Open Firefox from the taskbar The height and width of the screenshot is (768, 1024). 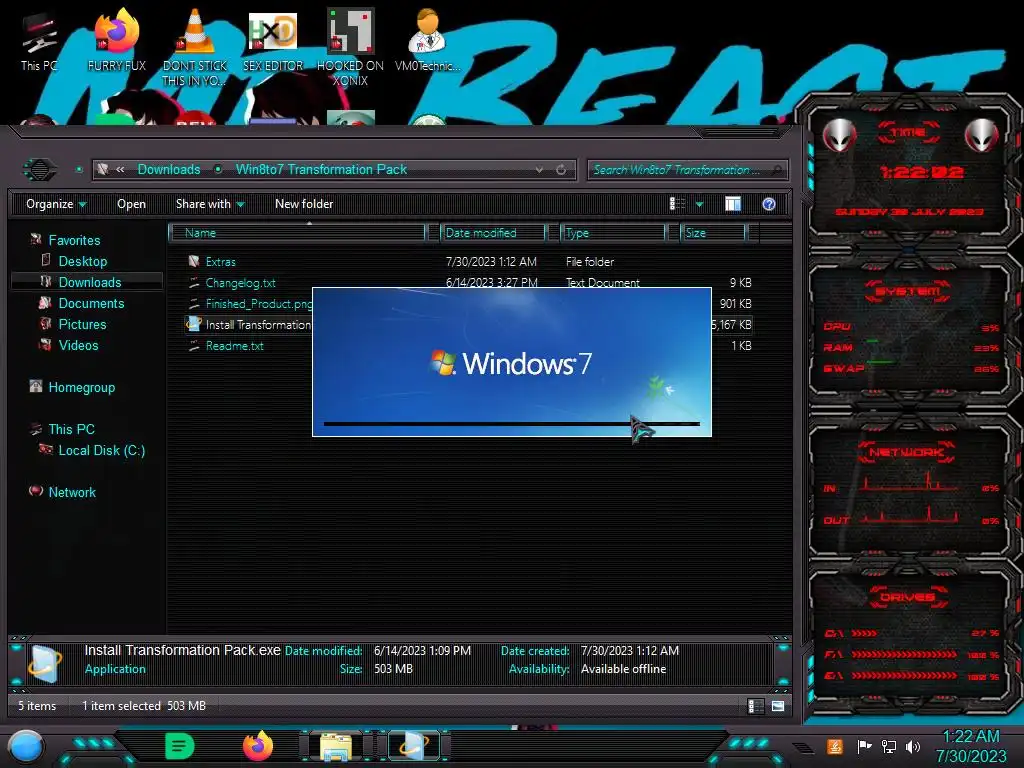[258, 746]
